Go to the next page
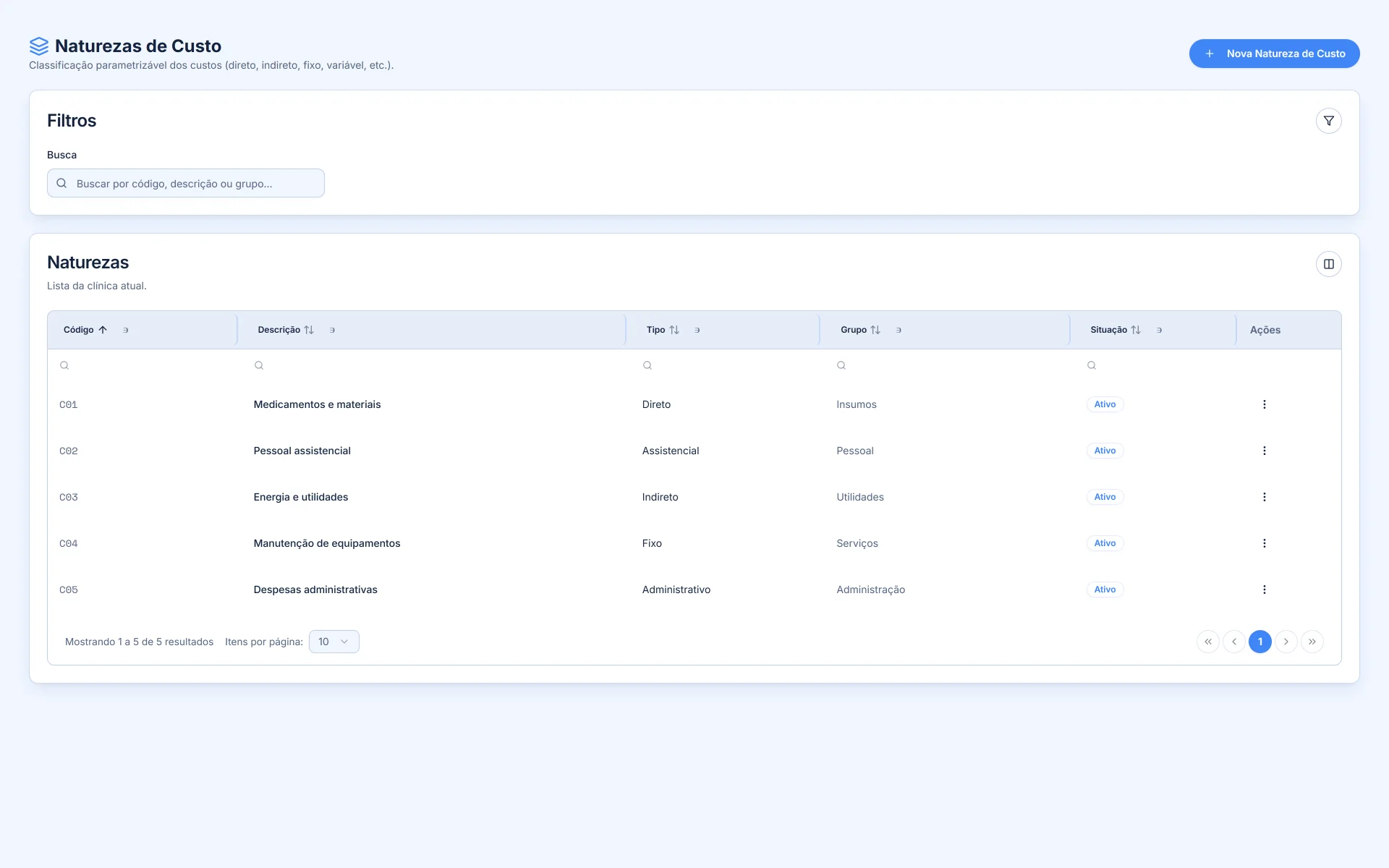1389x868 pixels. 1286,642
